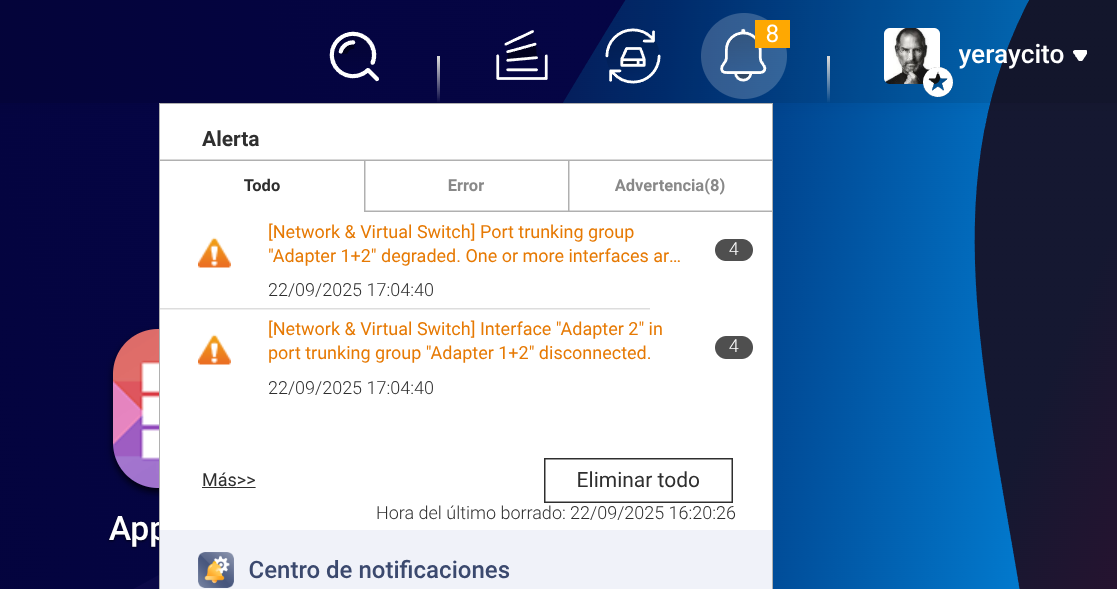Open the App Center desktop icon

pos(137,410)
